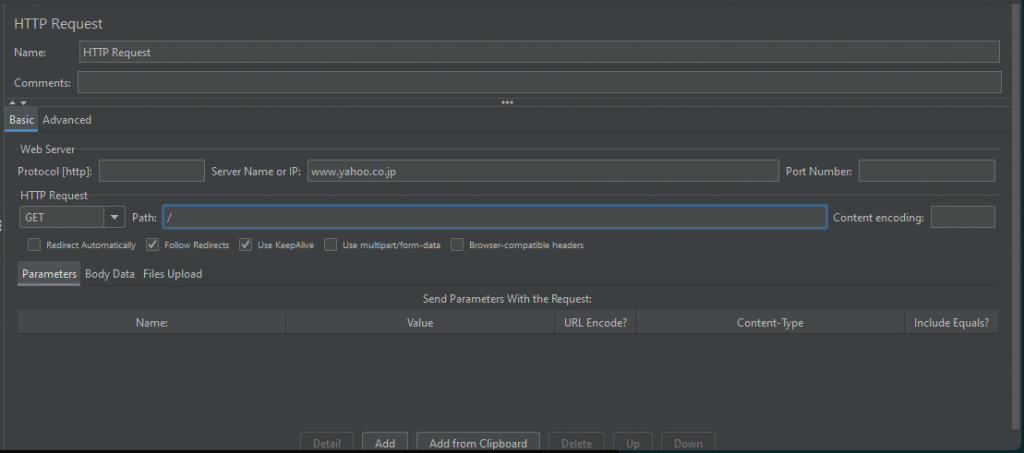Click the Comments text field
This screenshot has width=1024, height=453.
coord(539,83)
